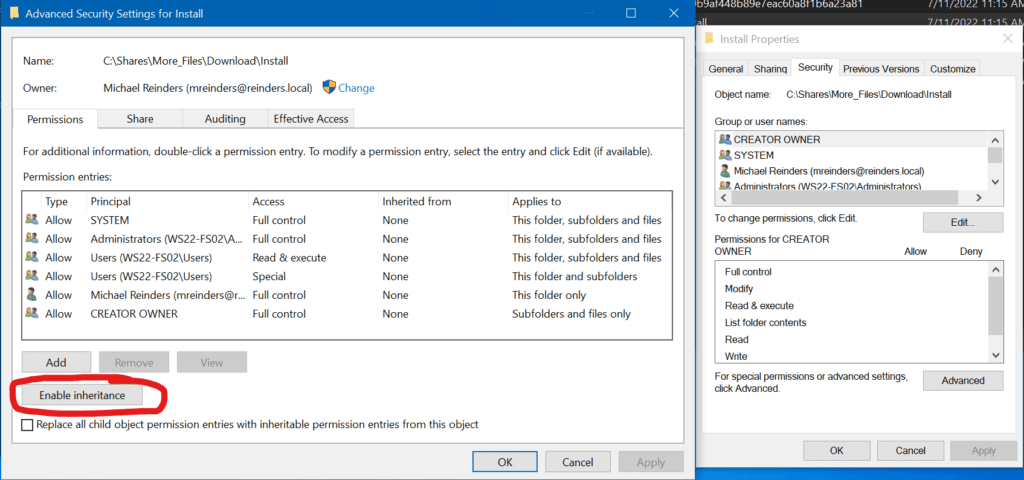Click the Change owner link
1024x480 pixels.
click(x=357, y=88)
